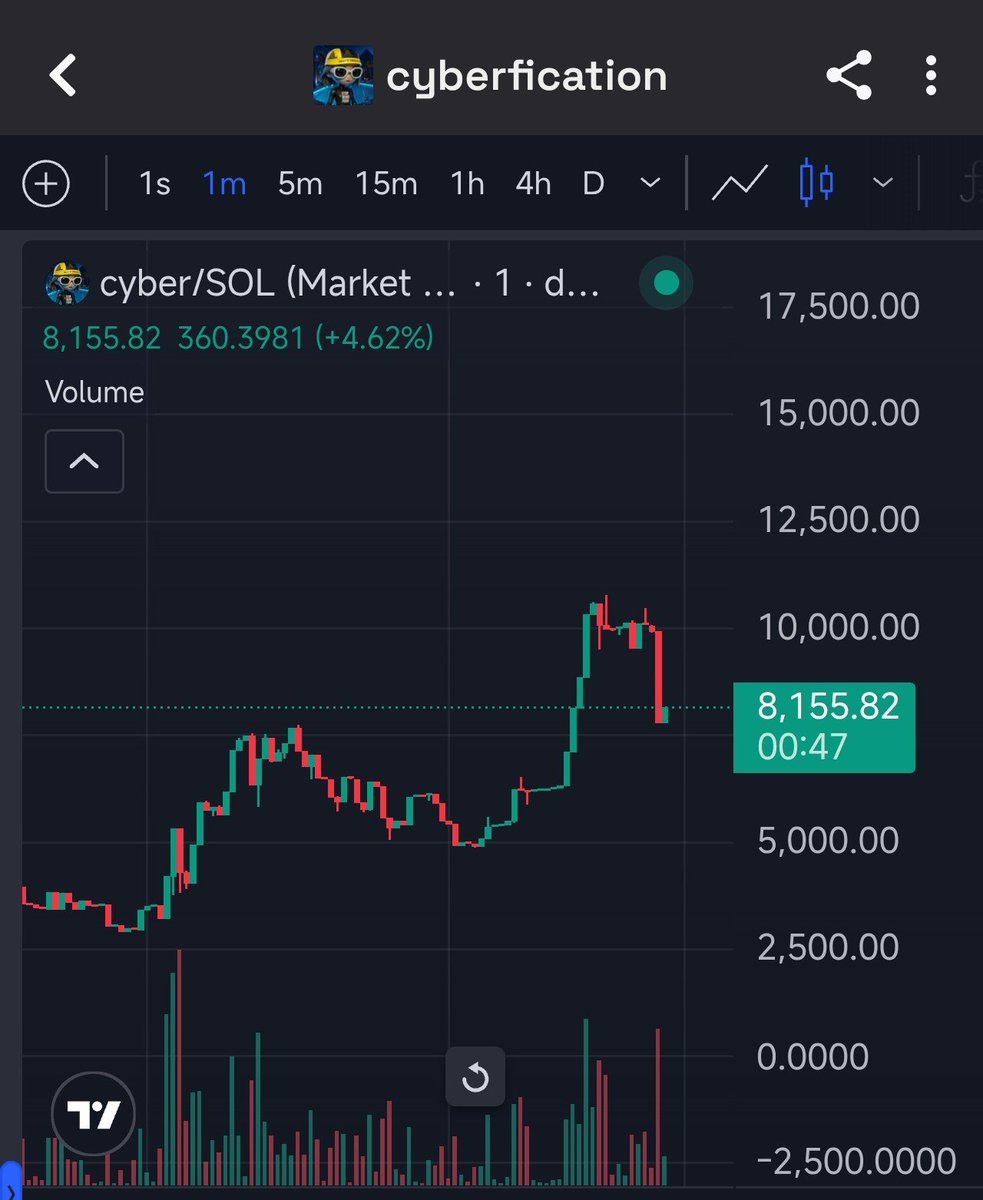Viewport: 983px width, 1200px height.
Task: Expand the timeframe dropdown chevron
Action: tap(651, 184)
